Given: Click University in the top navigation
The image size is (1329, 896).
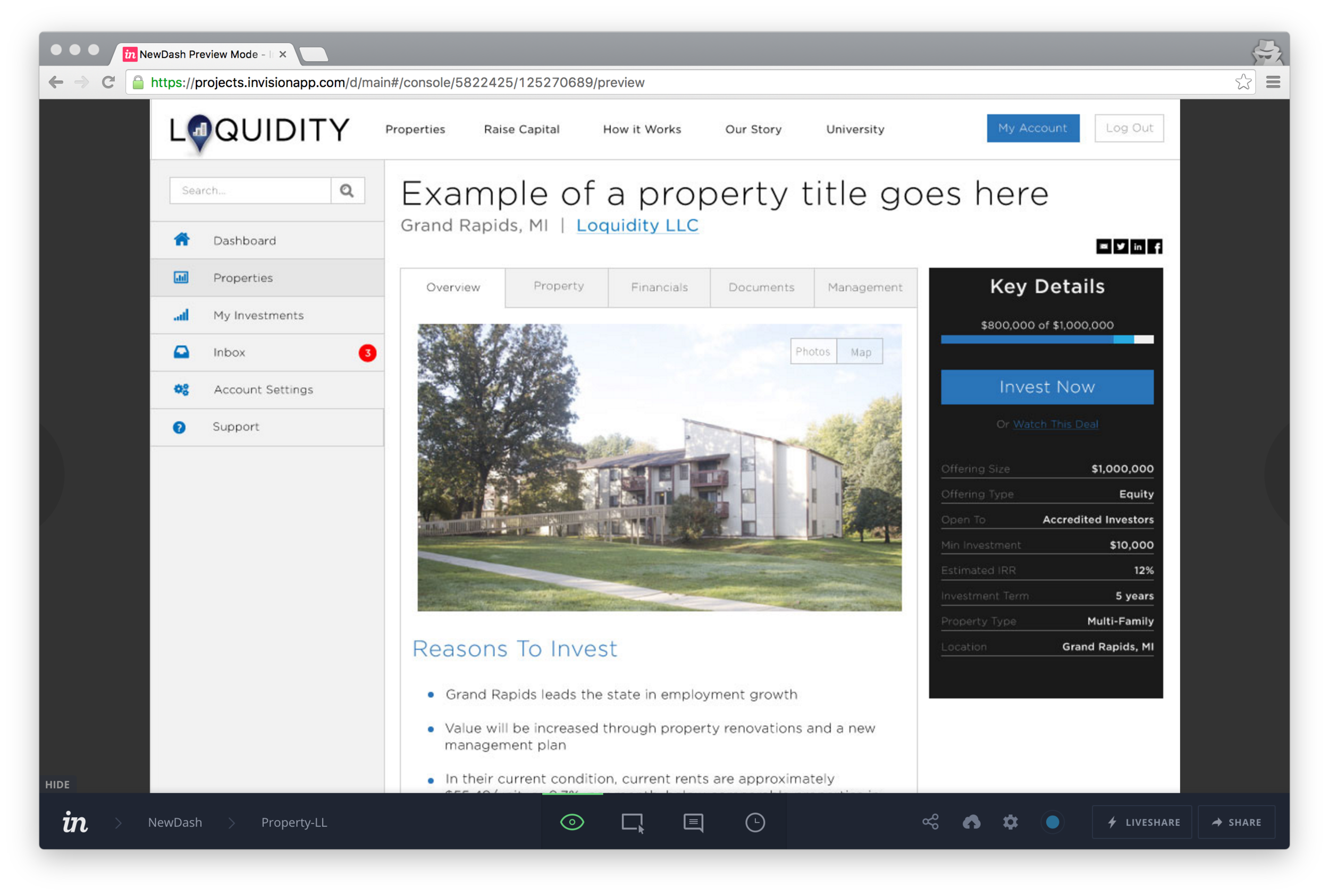Looking at the screenshot, I should pos(855,129).
